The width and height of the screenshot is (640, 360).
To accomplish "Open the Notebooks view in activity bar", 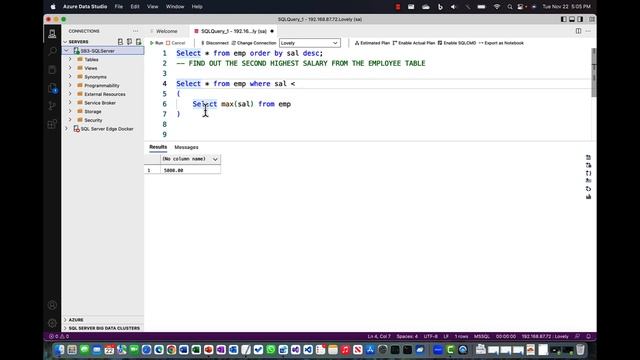I will (52, 70).
